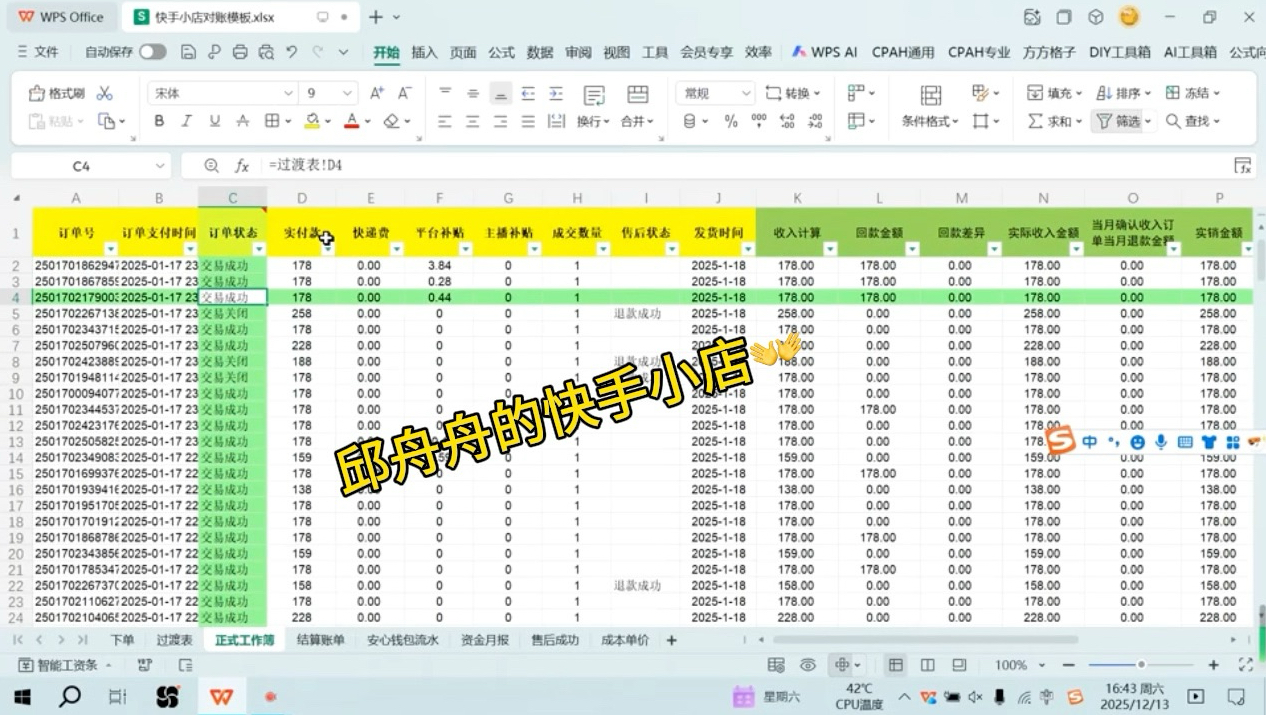The height and width of the screenshot is (715, 1266).
Task: Expand the Name Box dropdown next to C4
Action: (x=160, y=165)
